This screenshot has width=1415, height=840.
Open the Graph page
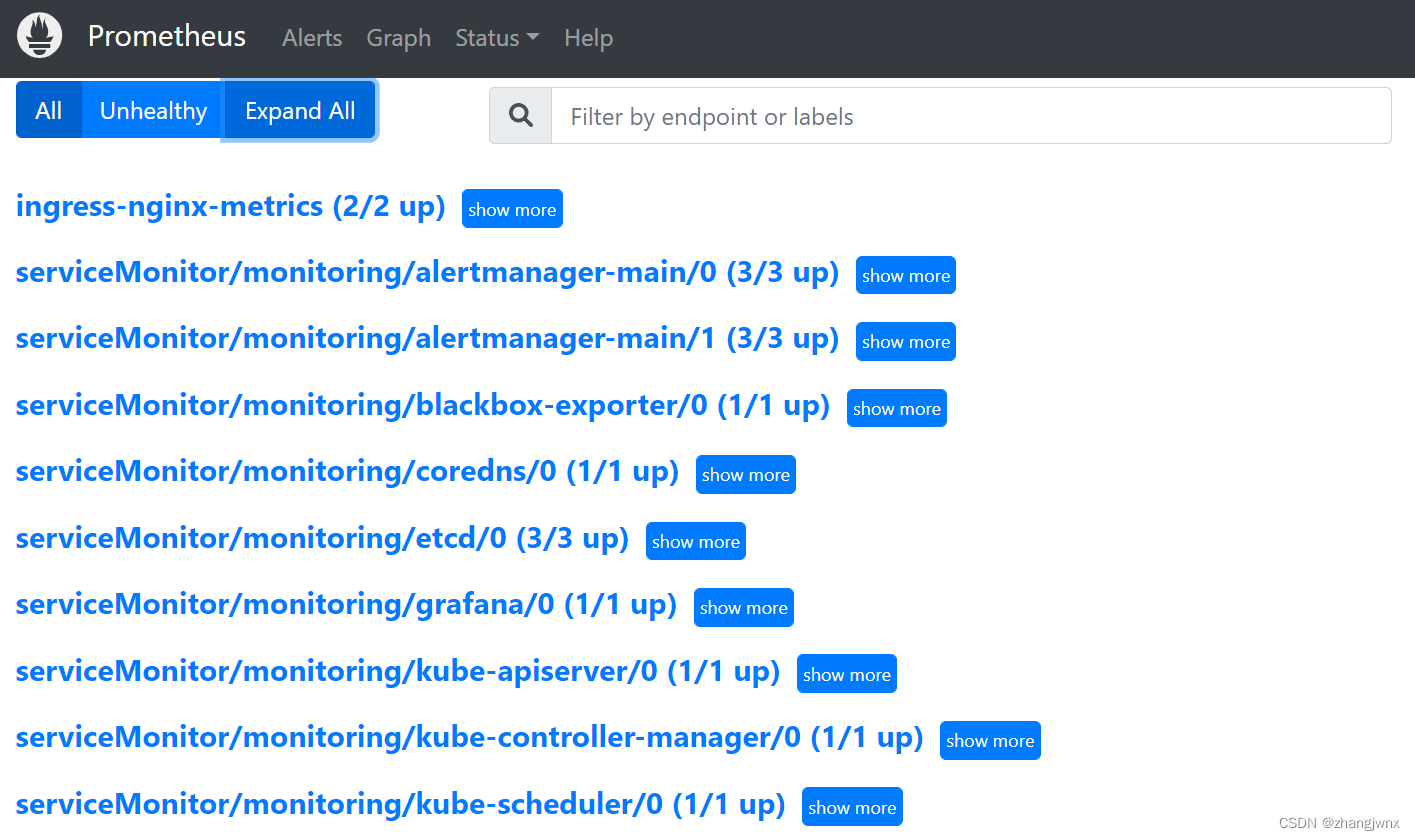[399, 38]
